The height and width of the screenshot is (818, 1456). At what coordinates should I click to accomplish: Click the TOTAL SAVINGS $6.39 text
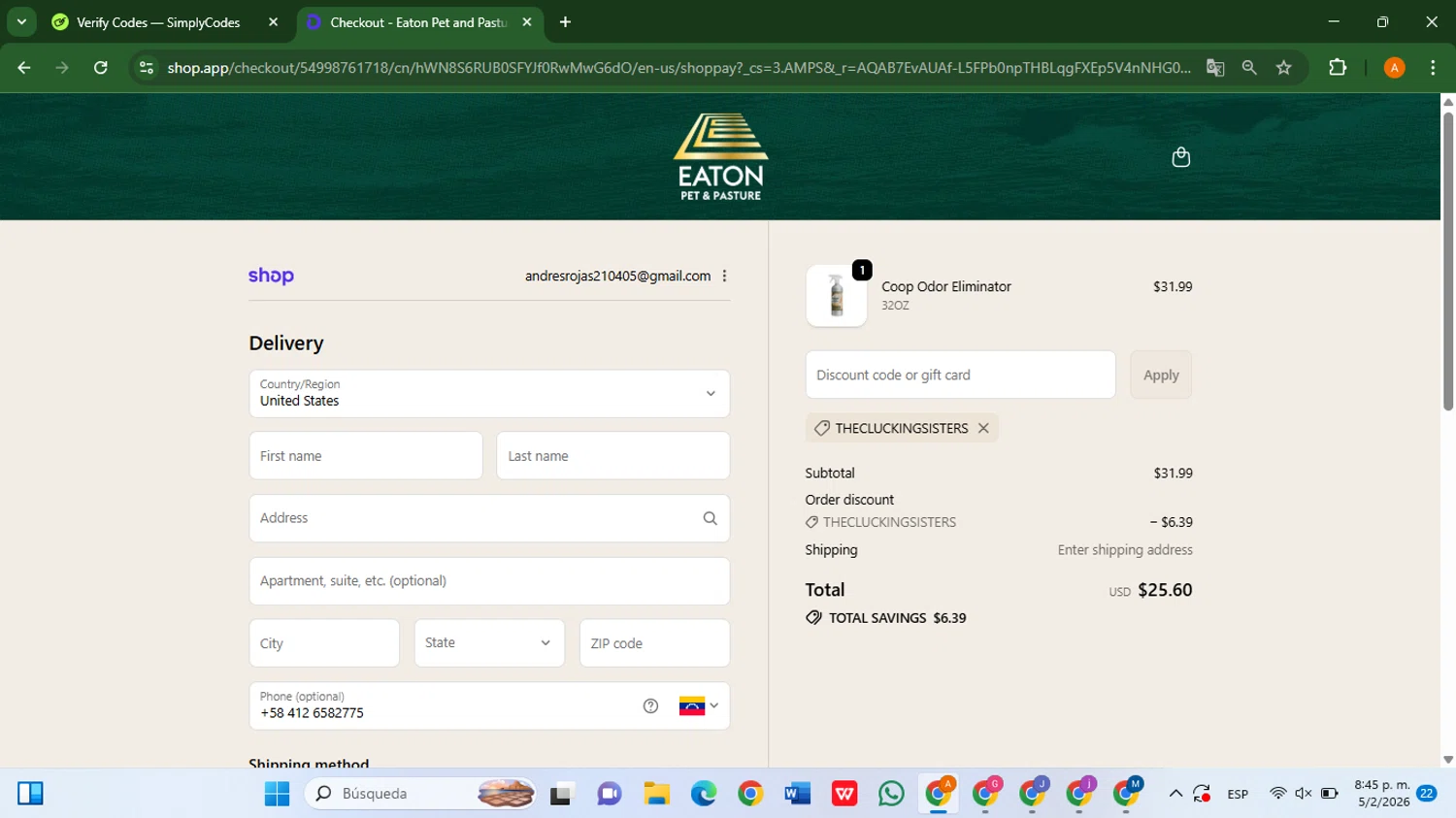pos(897,618)
